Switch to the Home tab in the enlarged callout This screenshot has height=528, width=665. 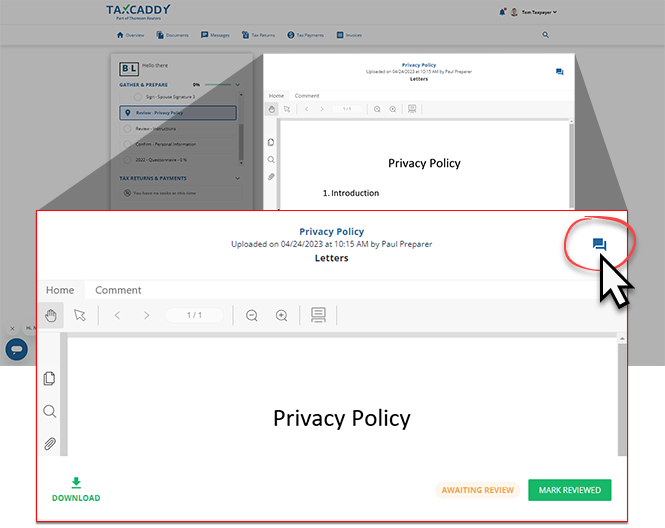(x=60, y=290)
